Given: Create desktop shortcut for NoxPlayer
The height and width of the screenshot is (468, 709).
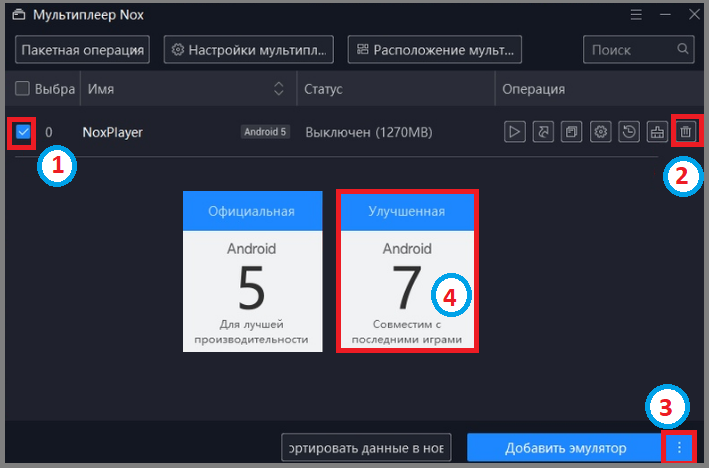Looking at the screenshot, I should [543, 132].
